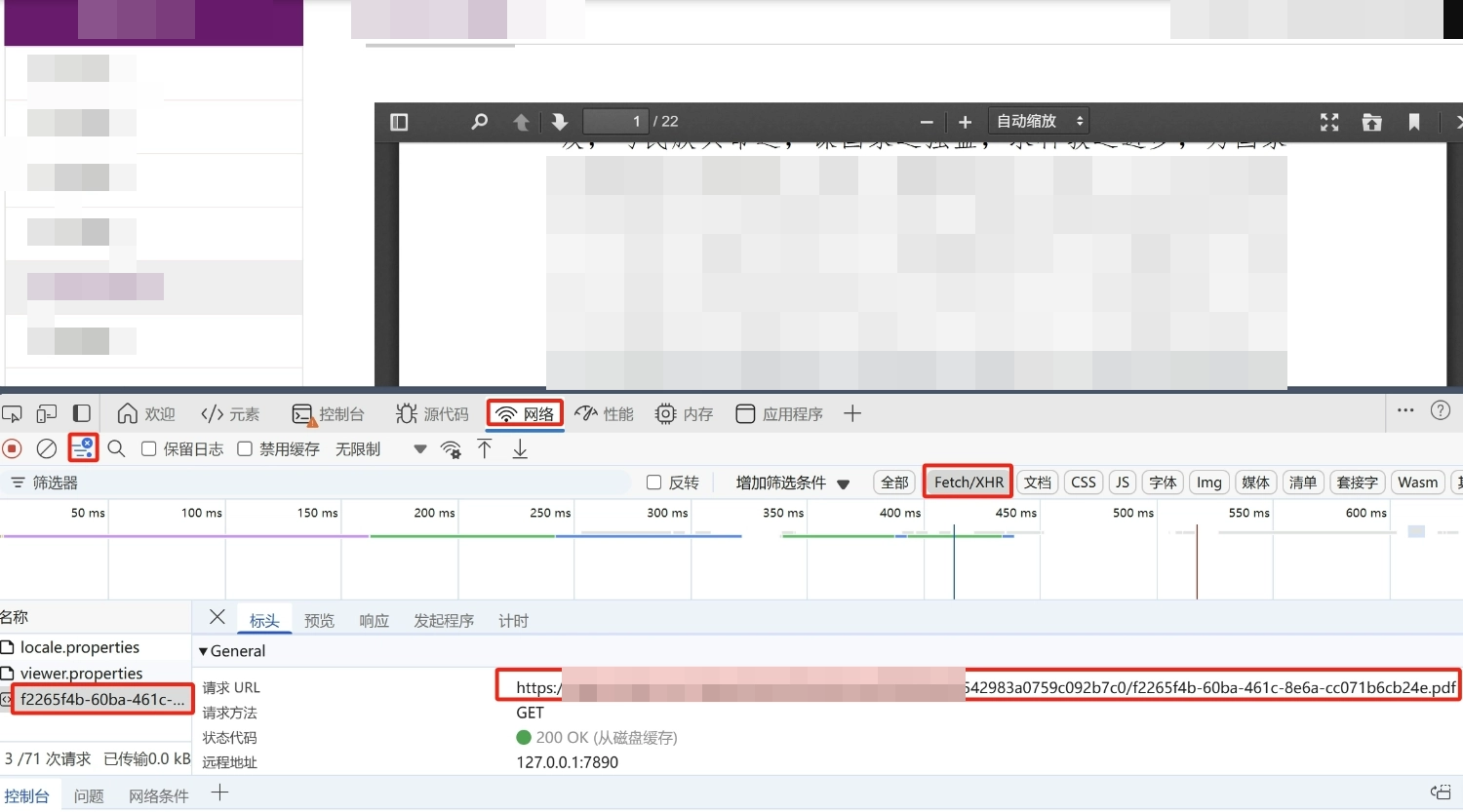The image size is (1463, 812).
Task: Open the 自动缩放 zoom dropdown
Action: click(1038, 120)
